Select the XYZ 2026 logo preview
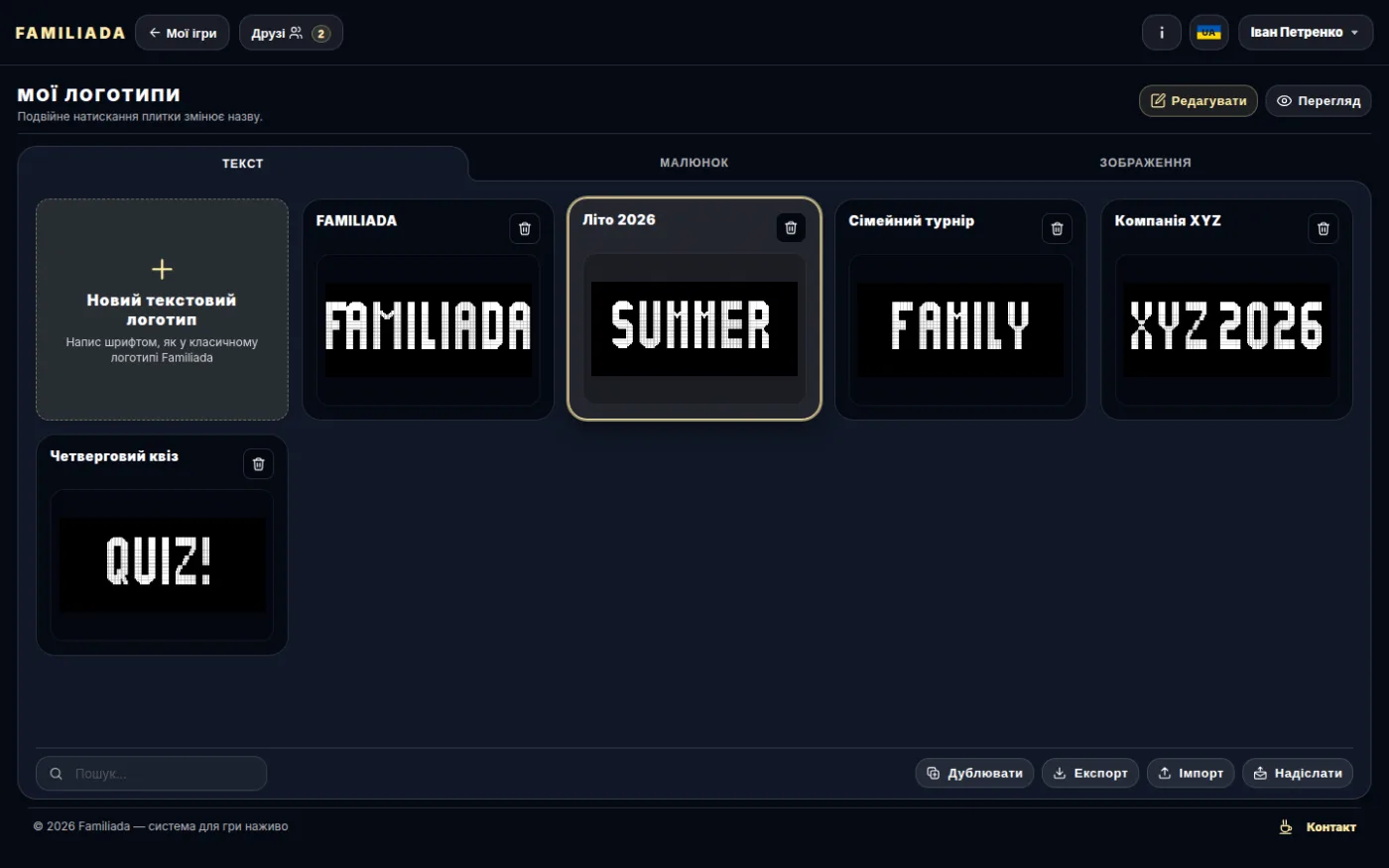 coord(1227,329)
